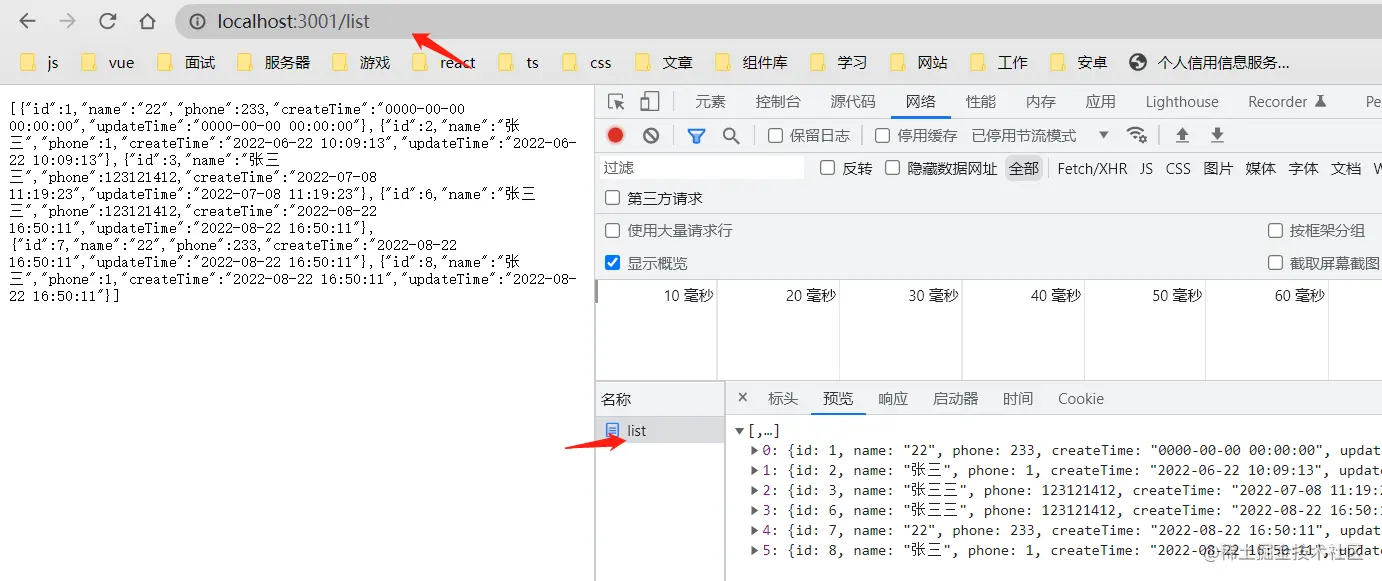Switch to the 元素 DevTools tab

[711, 101]
